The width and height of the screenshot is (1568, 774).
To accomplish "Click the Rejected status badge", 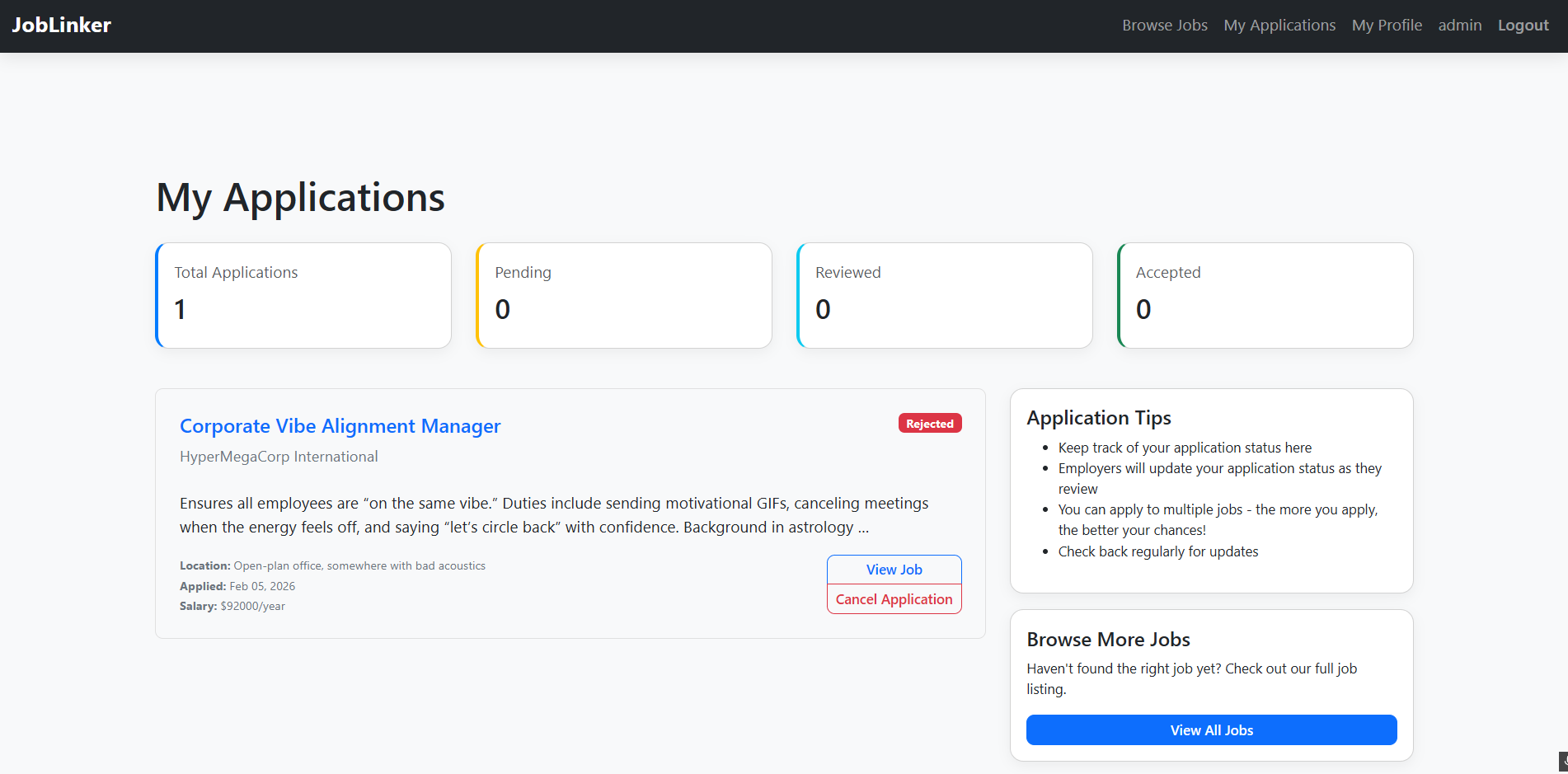I will tap(930, 424).
